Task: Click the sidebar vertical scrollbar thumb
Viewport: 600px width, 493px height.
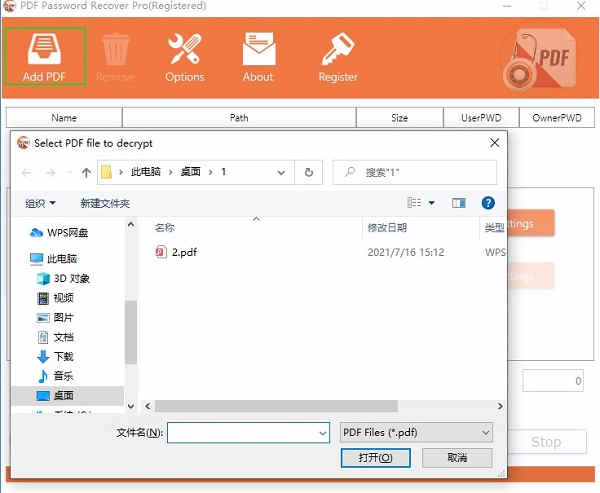Action: (131, 331)
